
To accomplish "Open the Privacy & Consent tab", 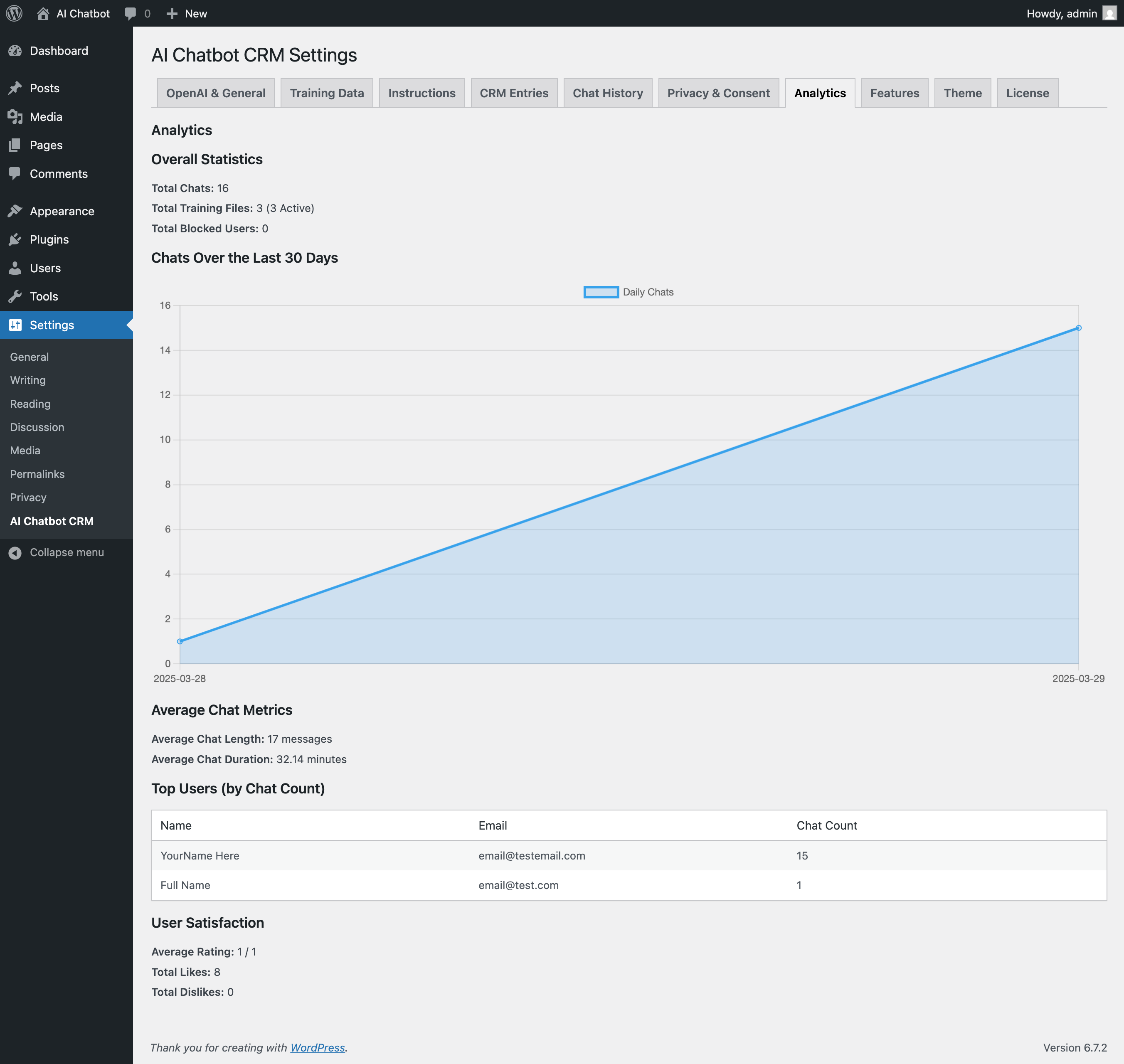I will click(x=718, y=93).
